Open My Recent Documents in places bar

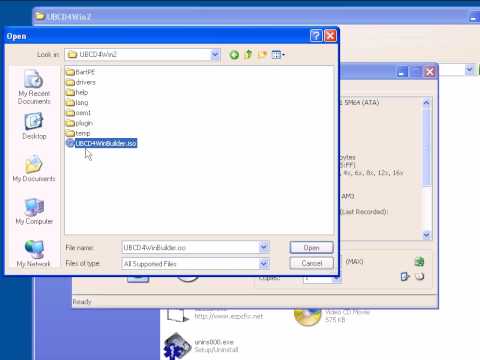click(x=34, y=87)
